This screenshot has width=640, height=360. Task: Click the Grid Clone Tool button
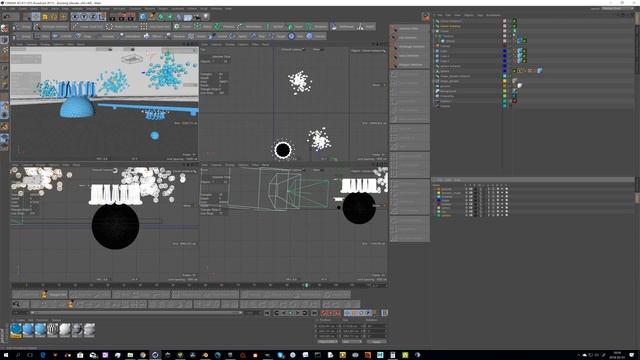(155, 27)
